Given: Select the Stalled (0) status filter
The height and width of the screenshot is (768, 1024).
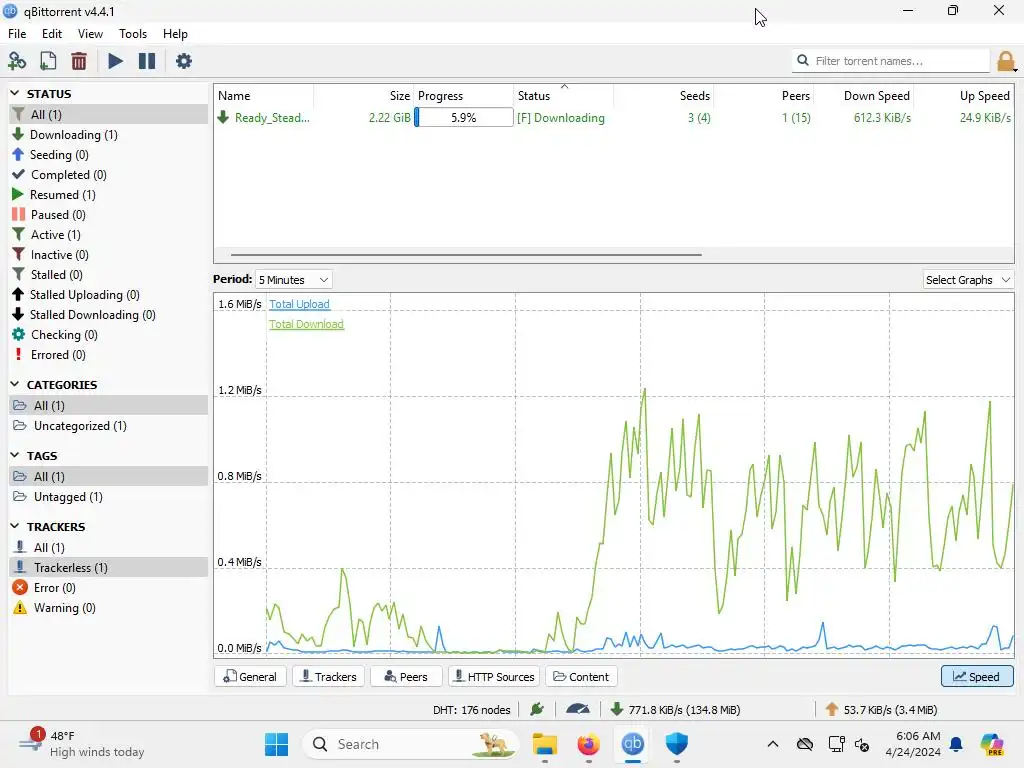Looking at the screenshot, I should coord(108,275).
